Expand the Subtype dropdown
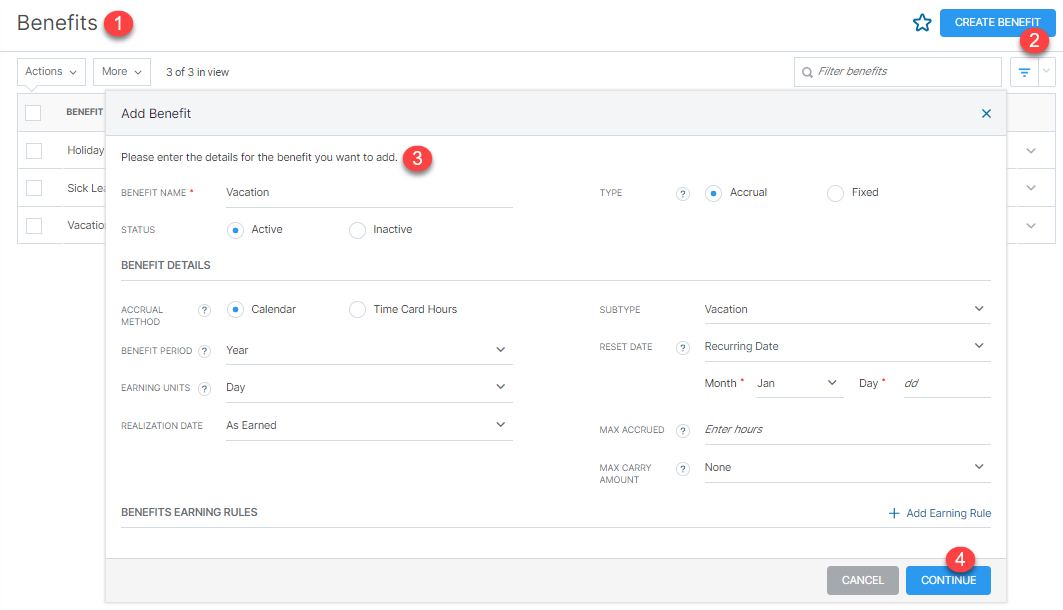 [846, 309]
